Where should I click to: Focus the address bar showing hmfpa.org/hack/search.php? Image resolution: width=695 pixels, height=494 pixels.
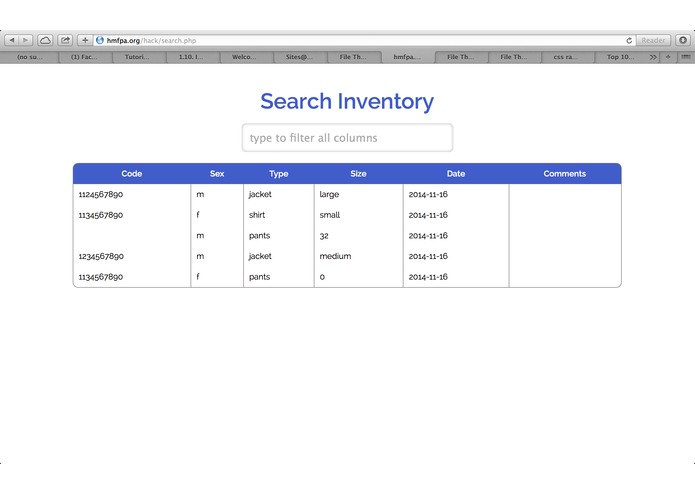[363, 40]
